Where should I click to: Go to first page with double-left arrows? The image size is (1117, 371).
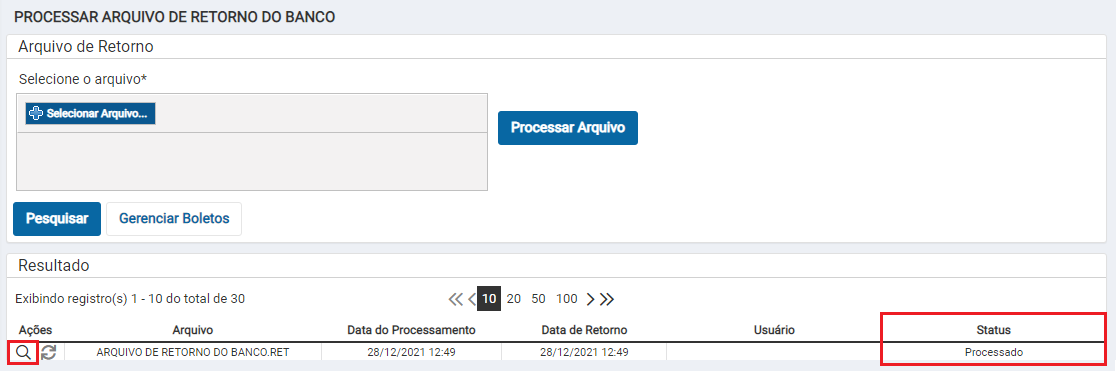456,299
